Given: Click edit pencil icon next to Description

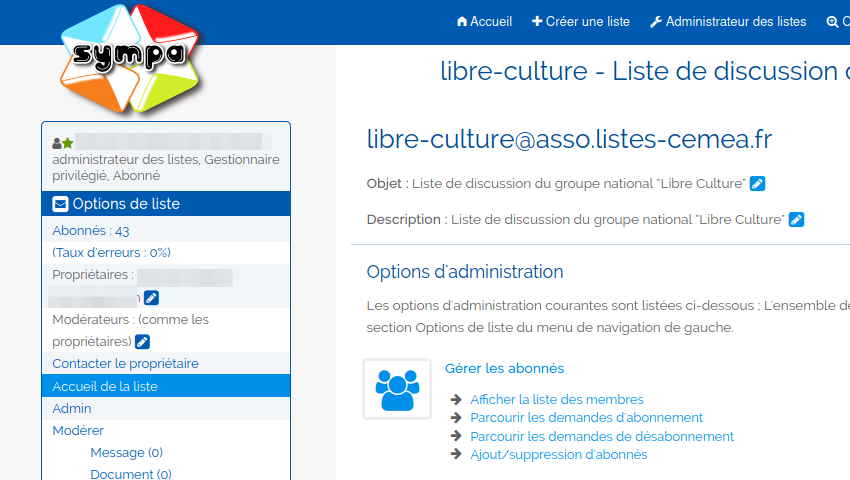Looking at the screenshot, I should 796,219.
